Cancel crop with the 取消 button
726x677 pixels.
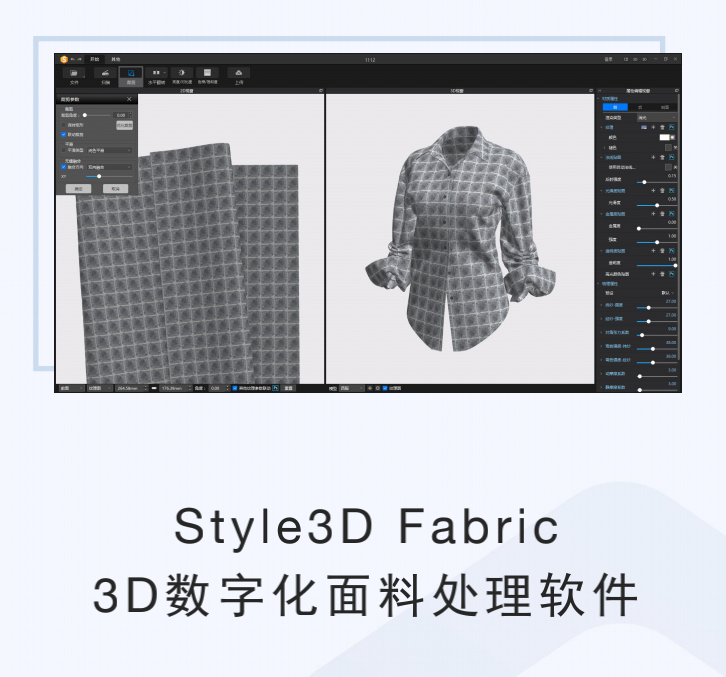115,189
